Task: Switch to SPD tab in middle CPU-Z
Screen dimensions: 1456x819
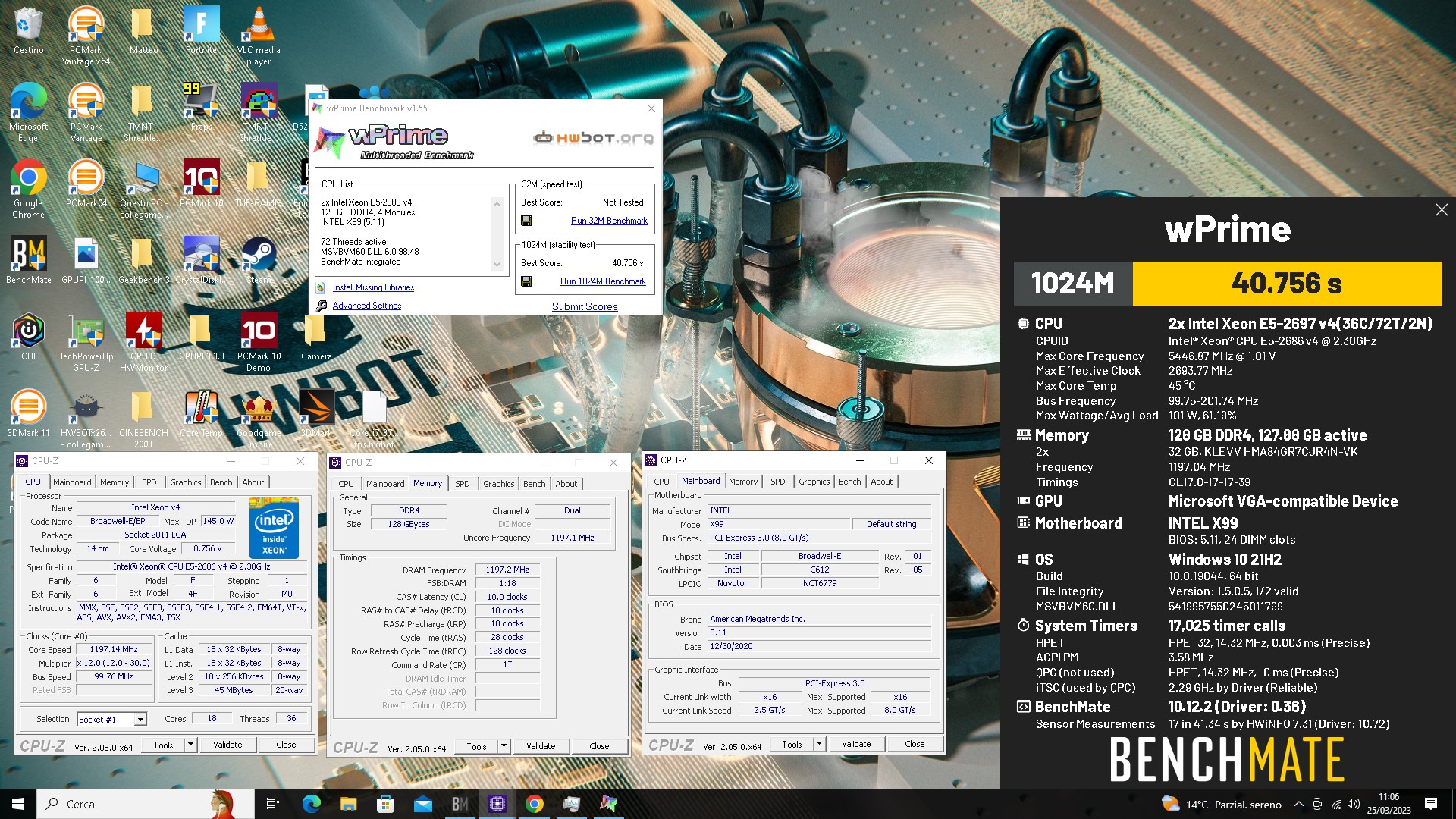Action: (x=463, y=484)
